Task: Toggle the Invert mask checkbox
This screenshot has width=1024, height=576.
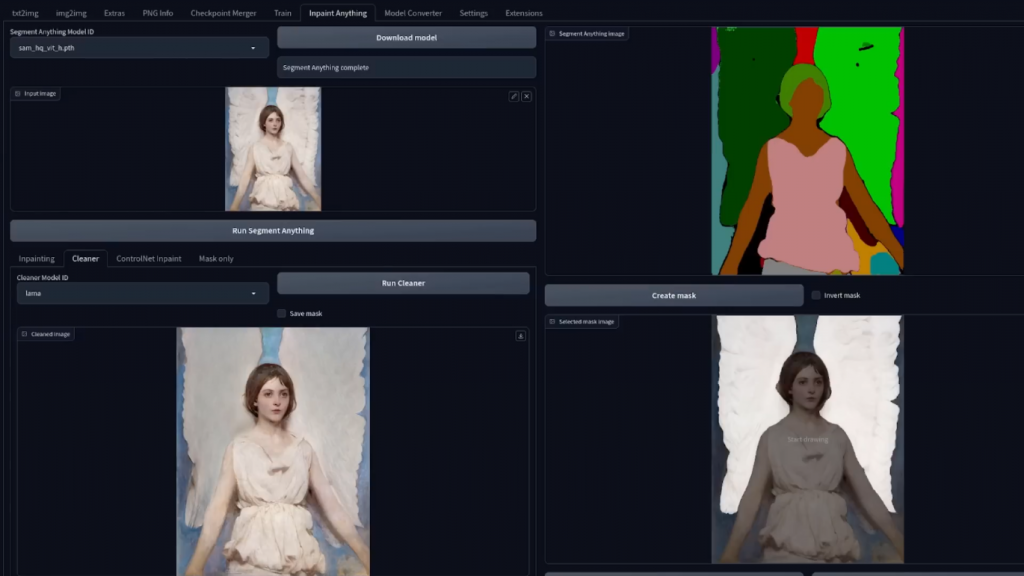Action: (x=817, y=295)
